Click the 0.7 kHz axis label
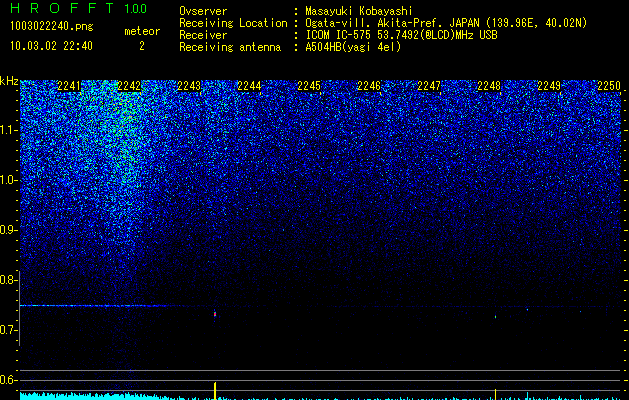 (9, 330)
